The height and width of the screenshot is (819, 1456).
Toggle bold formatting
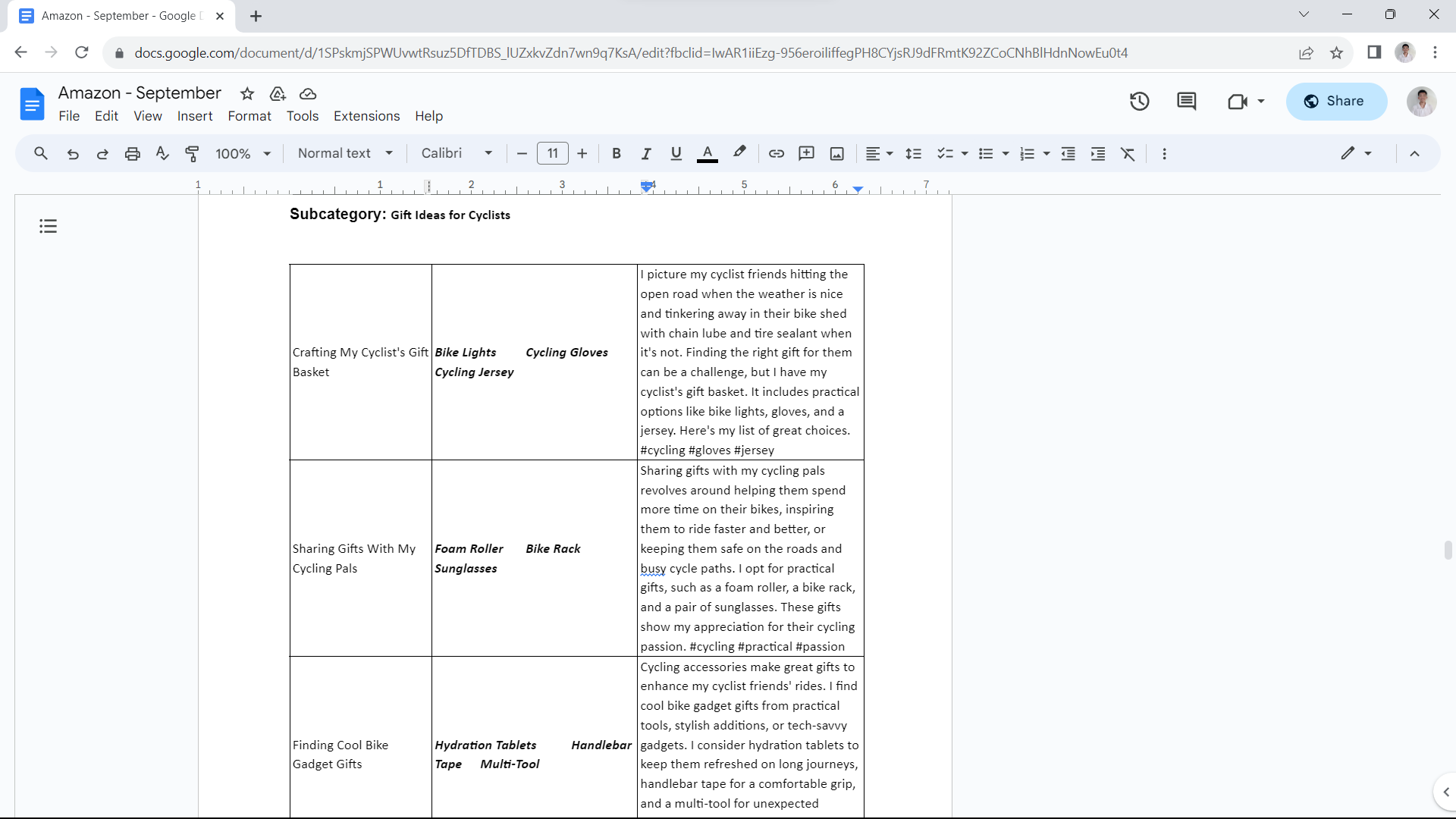[x=617, y=153]
